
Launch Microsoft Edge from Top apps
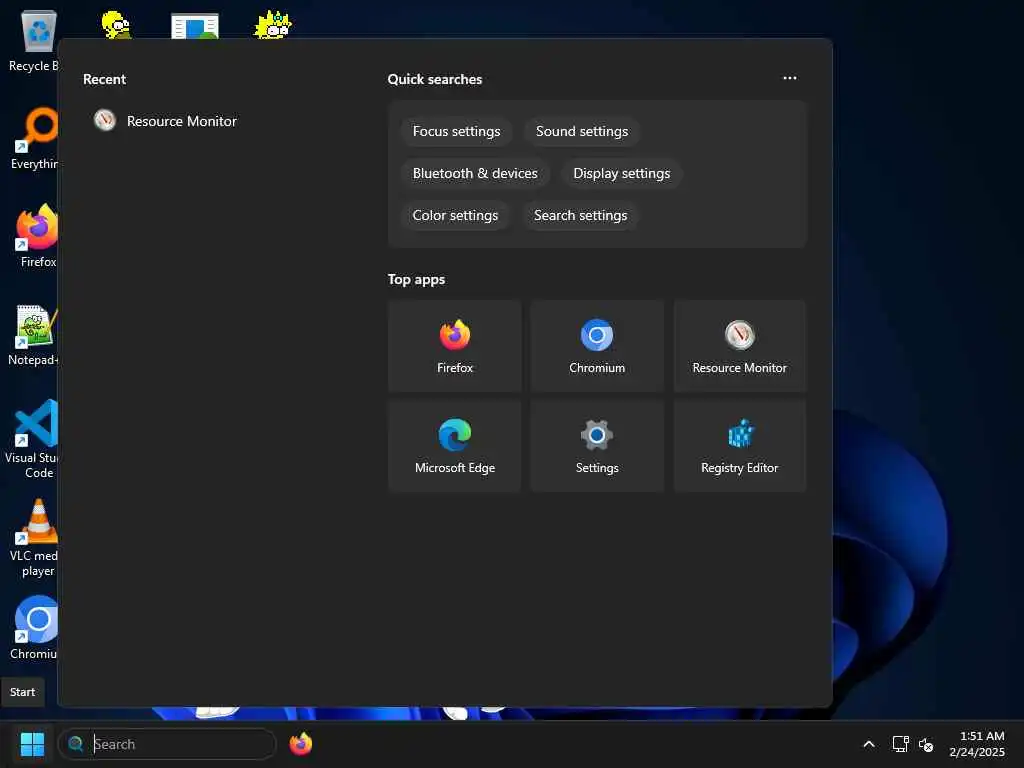coord(455,446)
